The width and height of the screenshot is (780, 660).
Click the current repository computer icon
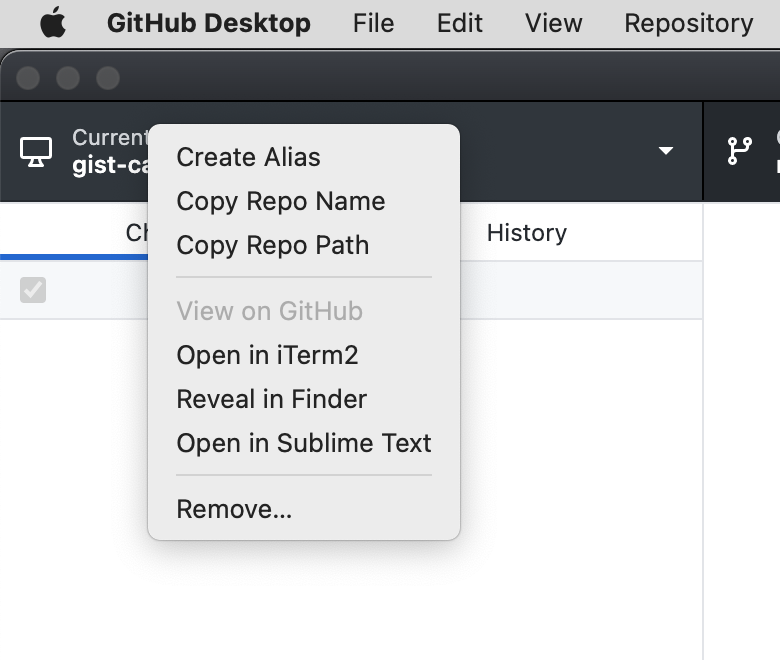36,152
